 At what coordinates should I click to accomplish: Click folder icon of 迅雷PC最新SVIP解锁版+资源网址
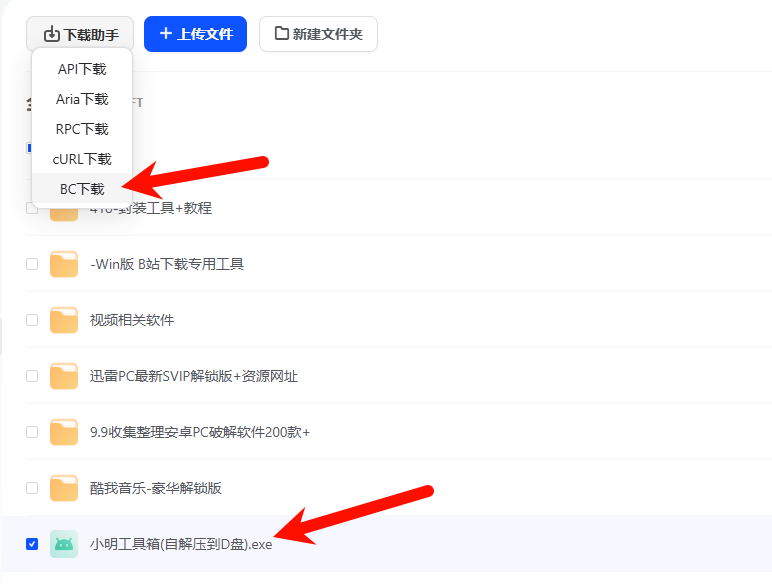(64, 376)
